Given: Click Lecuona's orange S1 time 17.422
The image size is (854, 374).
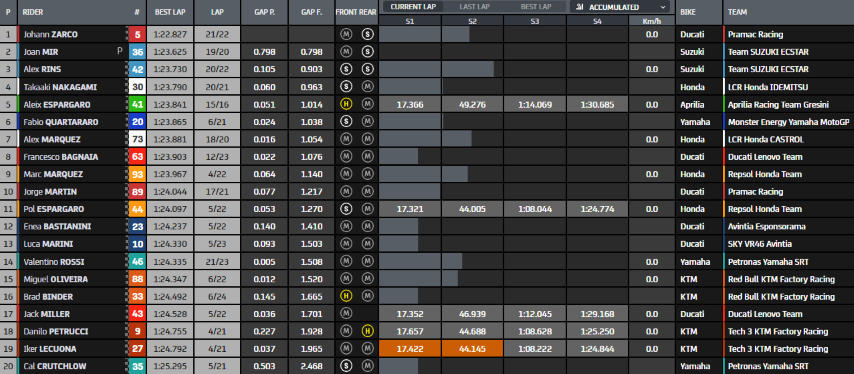Looking at the screenshot, I should [x=410, y=348].
